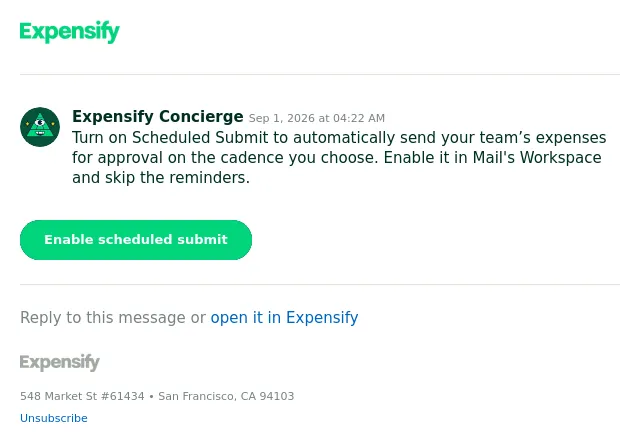Image resolution: width=640 pixels, height=446 pixels.
Task: Open the Concierge pyramid avatar
Action: (x=40, y=127)
